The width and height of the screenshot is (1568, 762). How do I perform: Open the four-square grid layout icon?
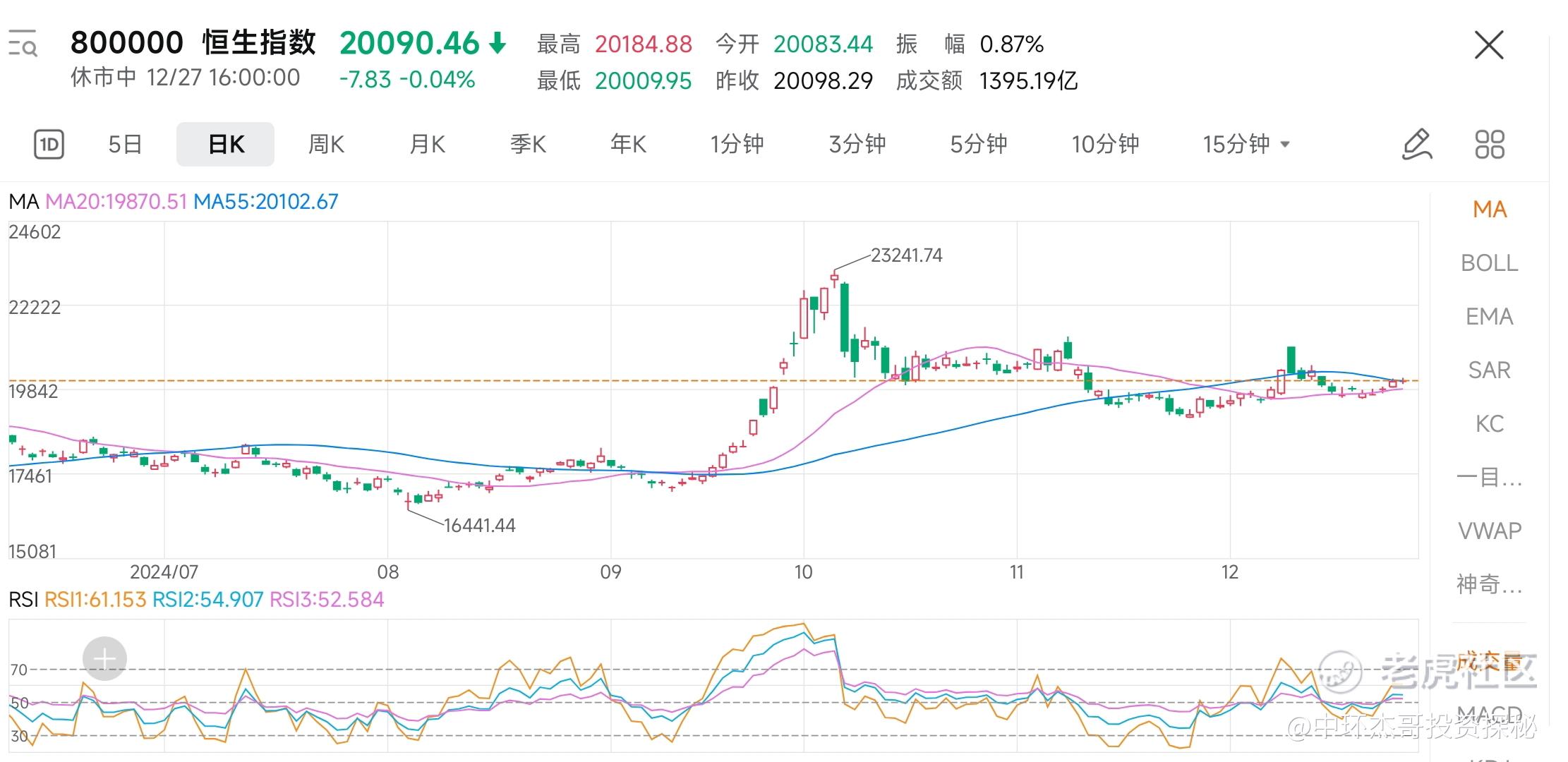1490,144
